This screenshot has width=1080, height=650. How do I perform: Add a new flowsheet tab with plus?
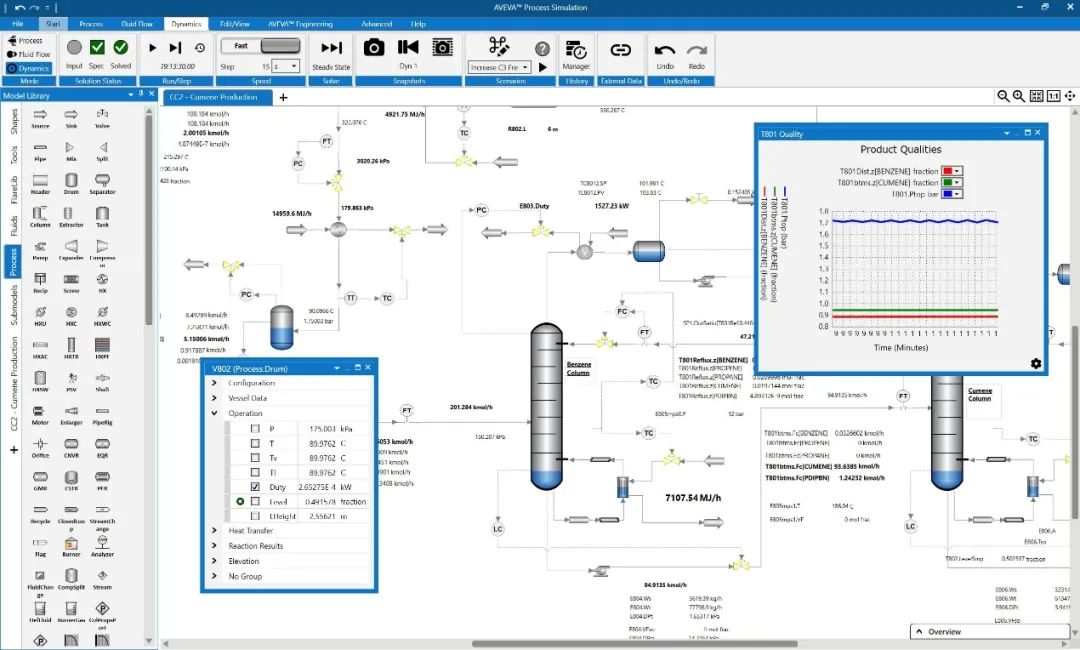[x=283, y=97]
